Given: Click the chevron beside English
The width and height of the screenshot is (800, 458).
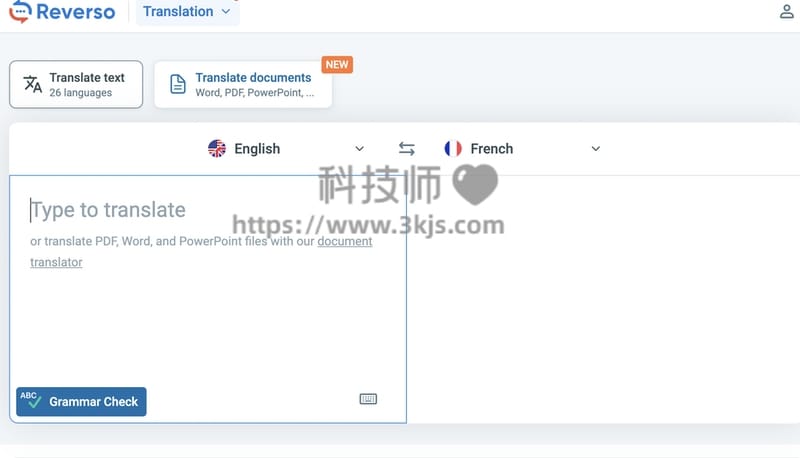Looking at the screenshot, I should (360, 148).
